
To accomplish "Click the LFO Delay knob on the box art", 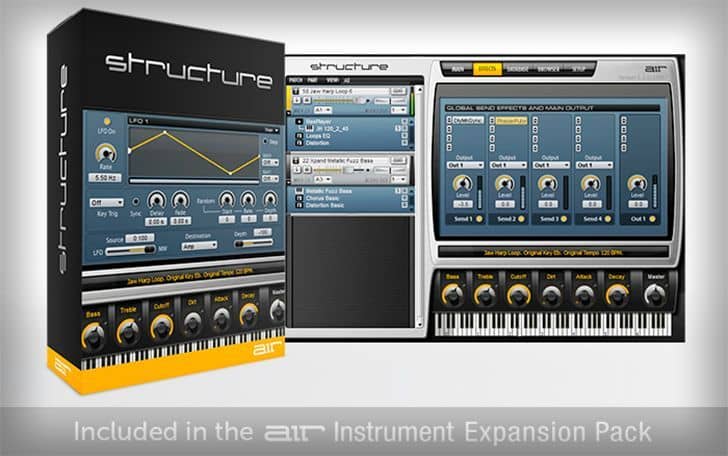I will pyautogui.click(x=156, y=200).
